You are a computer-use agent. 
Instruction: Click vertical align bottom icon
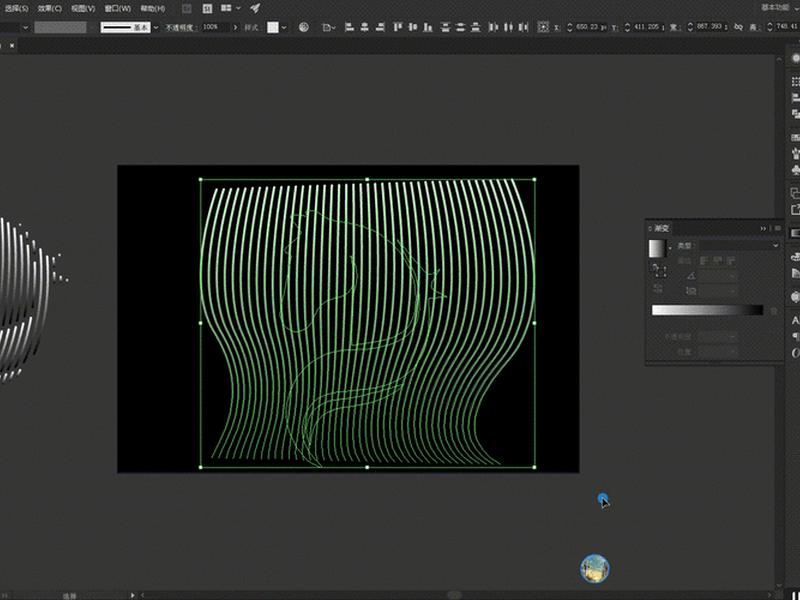[428, 27]
